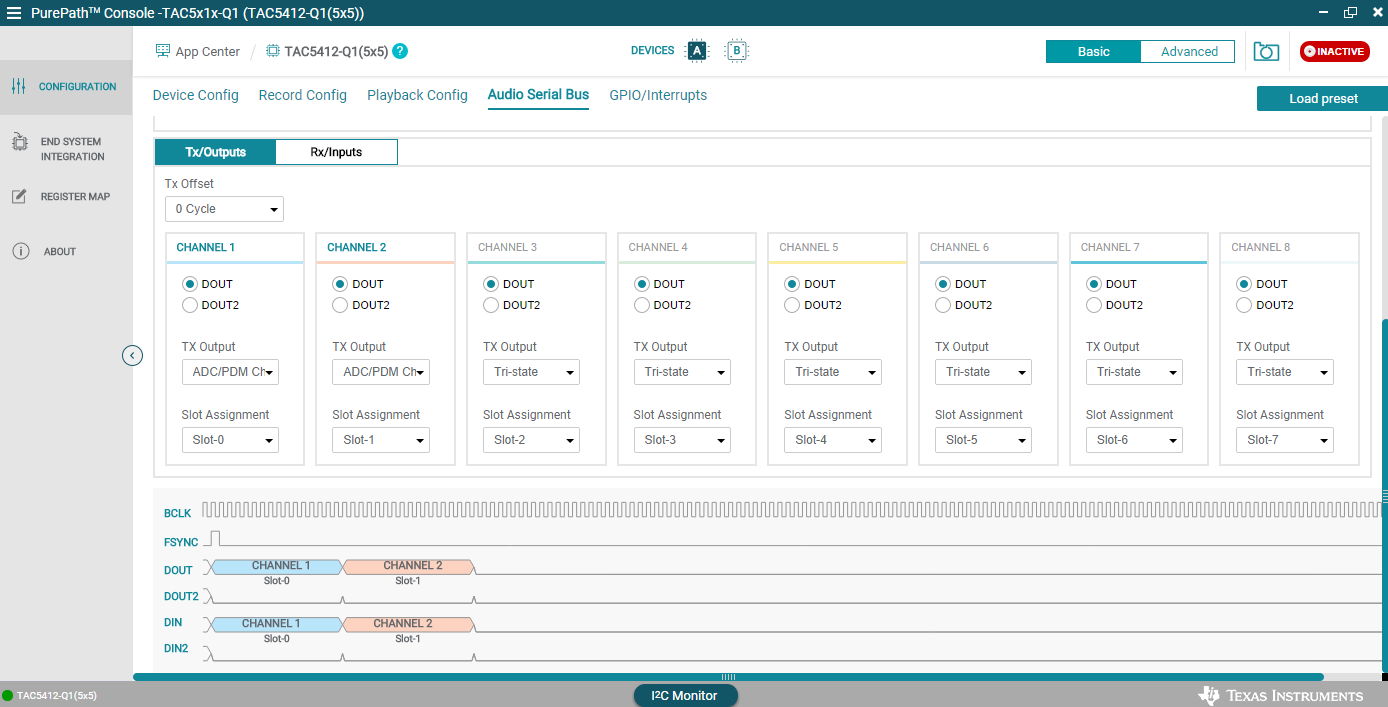Switch to the Rx/Inputs tab
Screen dimensions: 1388x707
point(336,152)
